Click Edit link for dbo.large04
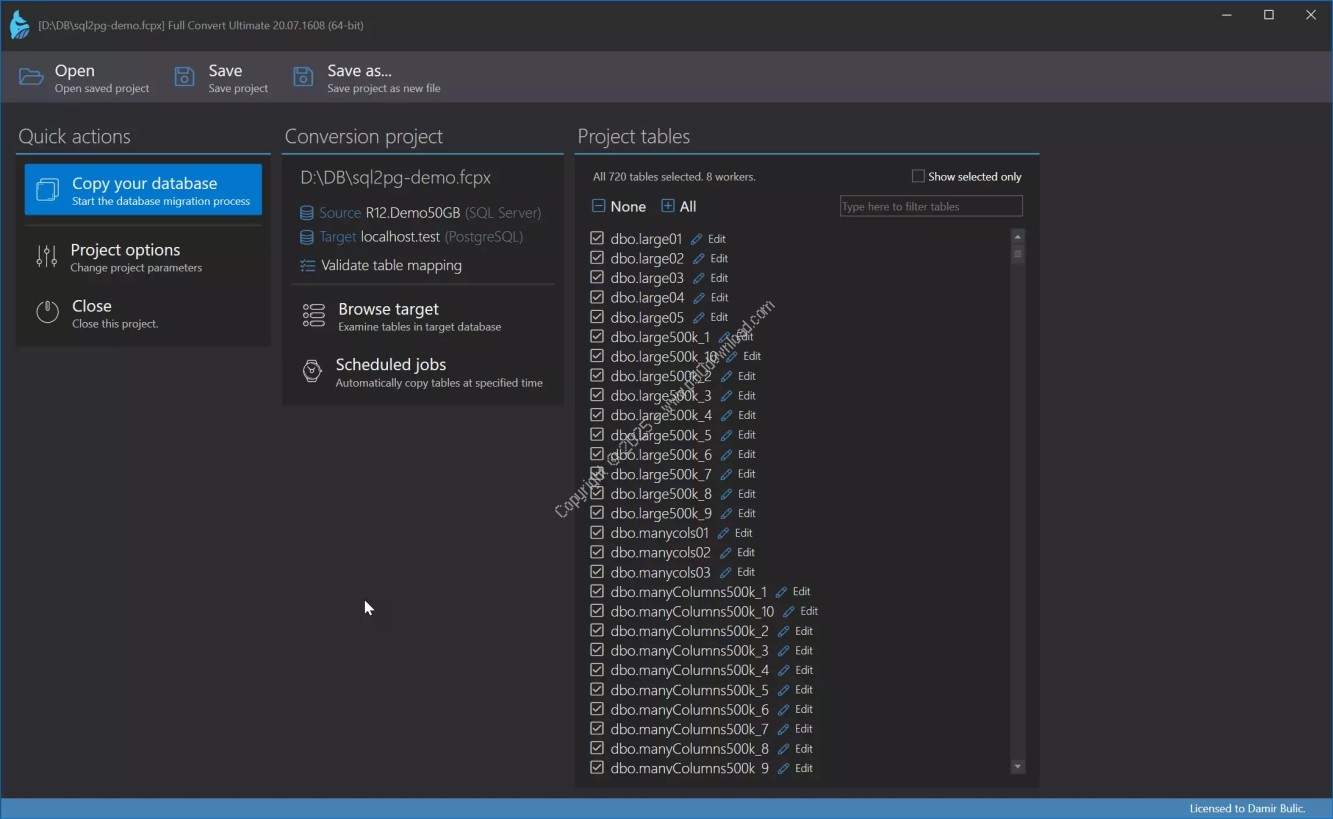Viewport: 1333px width, 819px height. (719, 298)
